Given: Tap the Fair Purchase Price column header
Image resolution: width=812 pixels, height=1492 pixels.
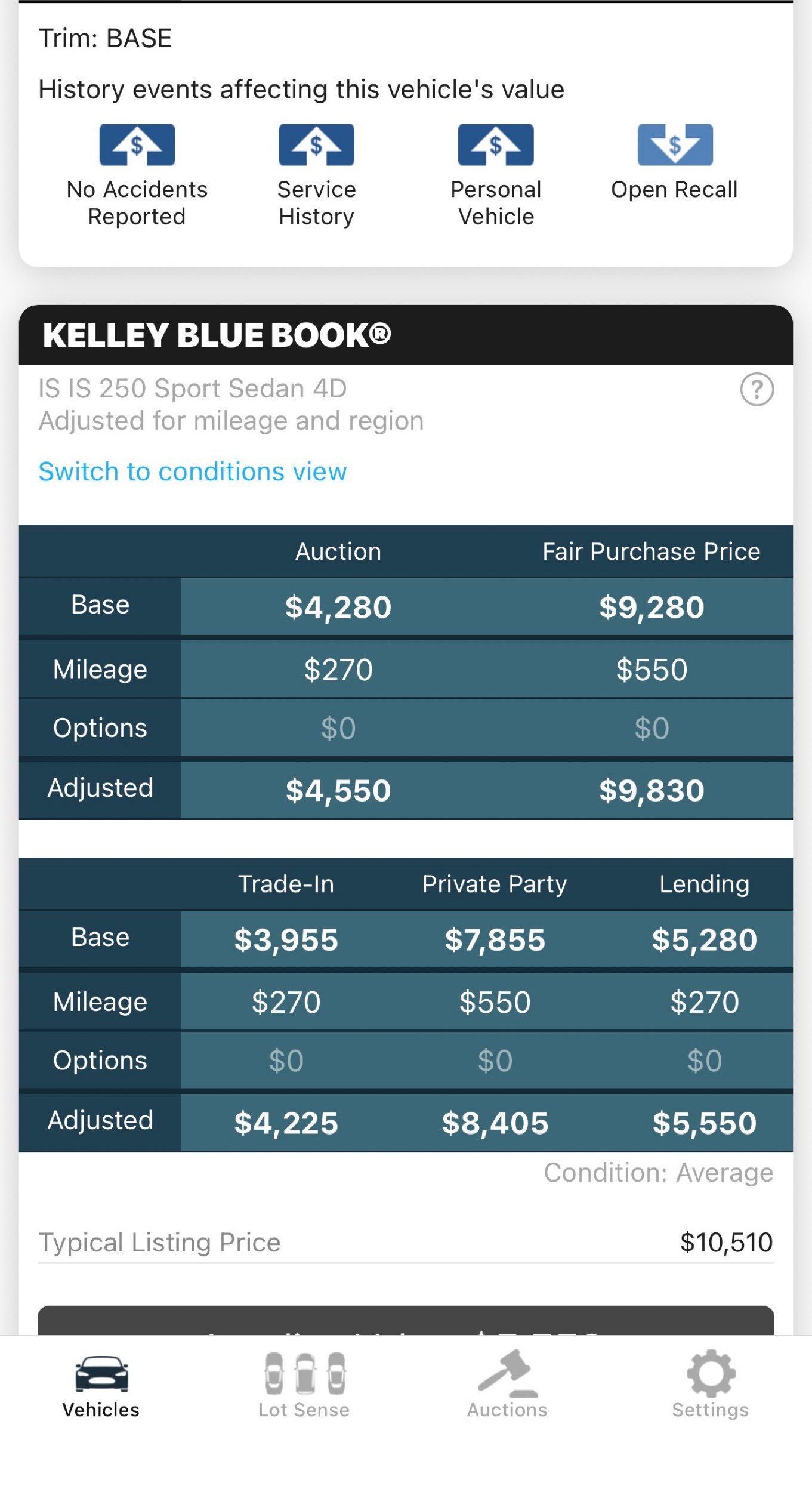Looking at the screenshot, I should point(651,551).
